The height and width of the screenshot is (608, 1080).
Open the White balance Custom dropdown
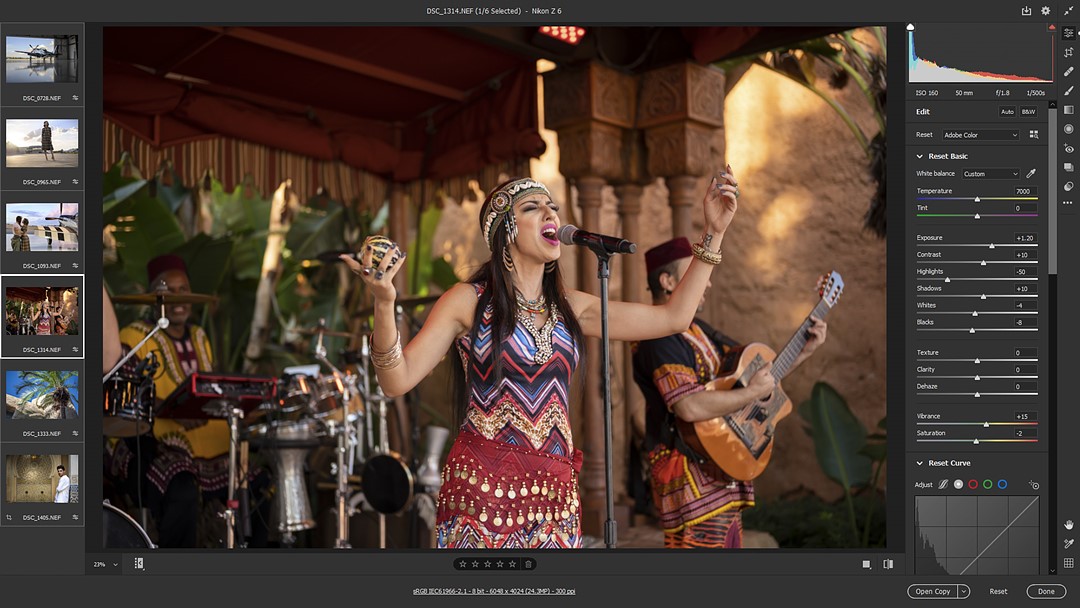coord(990,174)
